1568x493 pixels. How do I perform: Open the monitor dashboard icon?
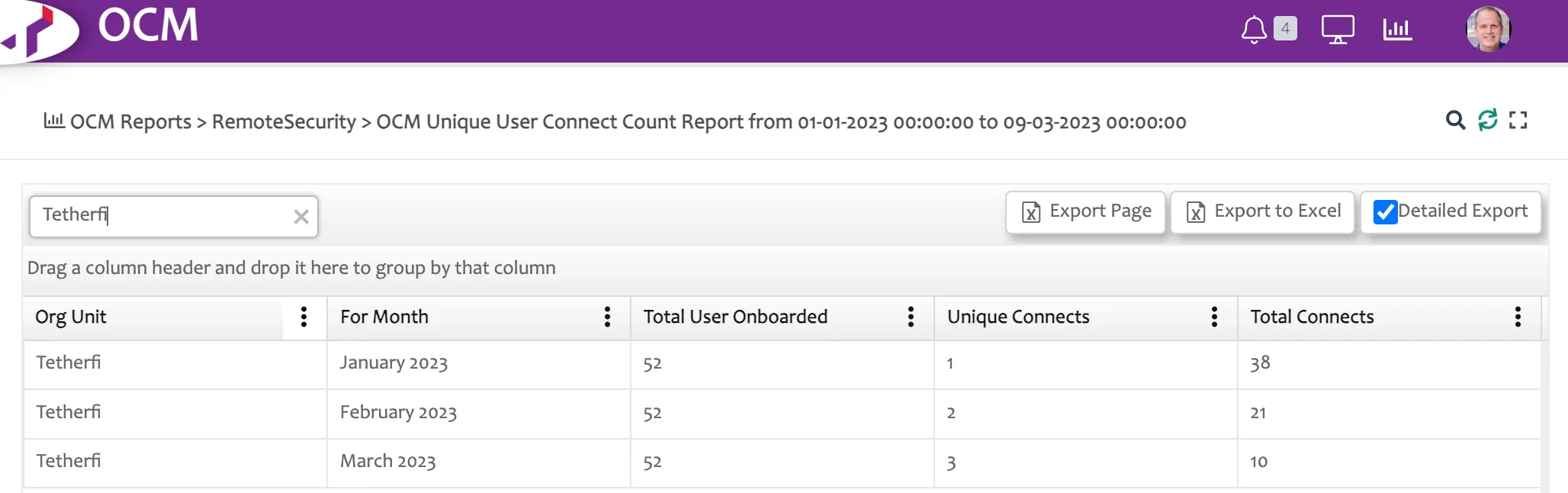1338,30
